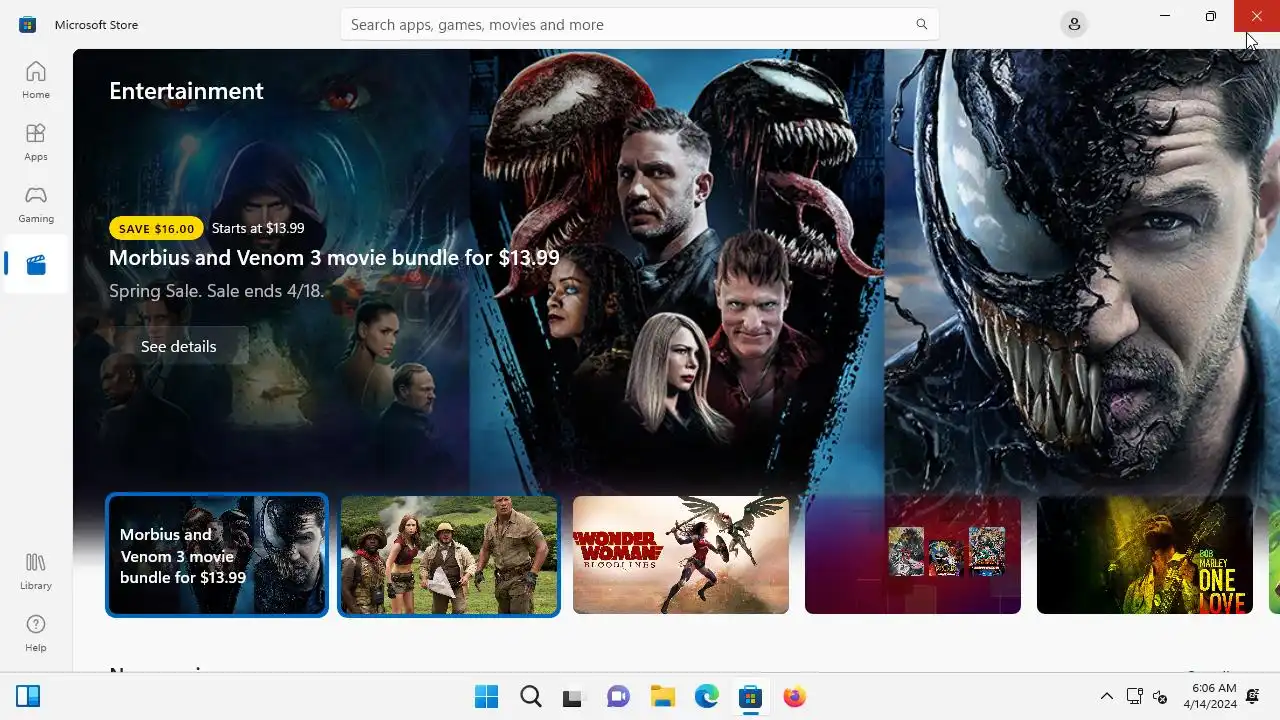The width and height of the screenshot is (1280, 720).
Task: Click 'Spring Sale. Sale ends 4/18.' text
Action: [x=216, y=291]
